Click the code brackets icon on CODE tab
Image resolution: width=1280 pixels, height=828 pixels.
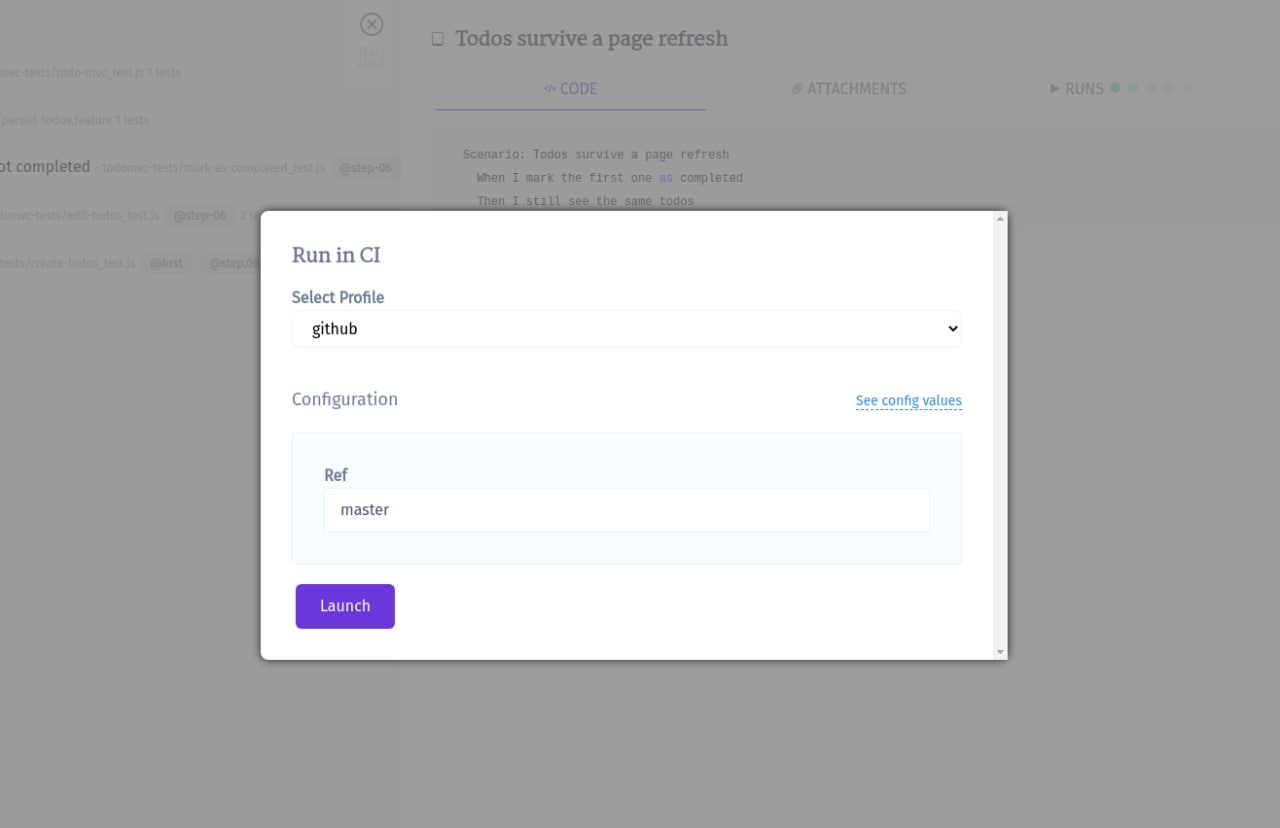[550, 89]
